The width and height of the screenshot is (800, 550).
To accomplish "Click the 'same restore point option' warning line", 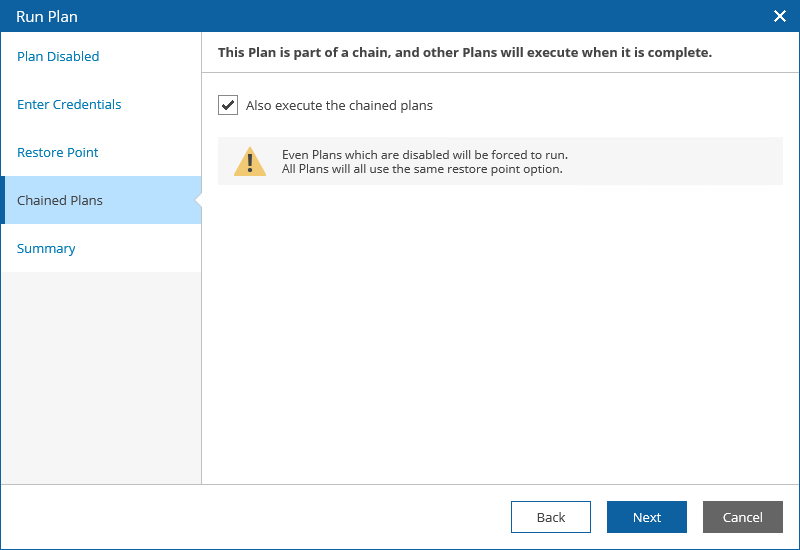I will (422, 169).
